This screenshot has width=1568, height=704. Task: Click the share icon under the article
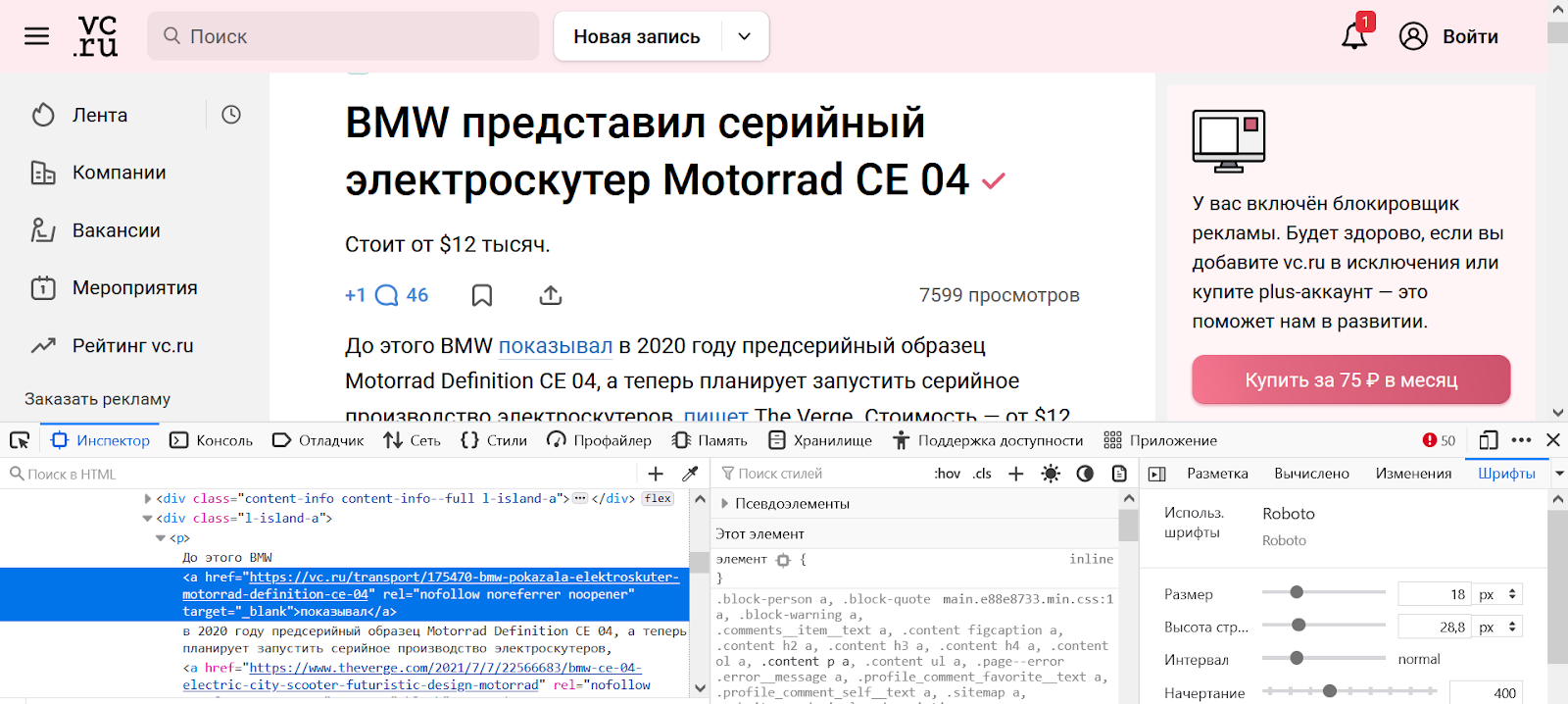[x=551, y=295]
